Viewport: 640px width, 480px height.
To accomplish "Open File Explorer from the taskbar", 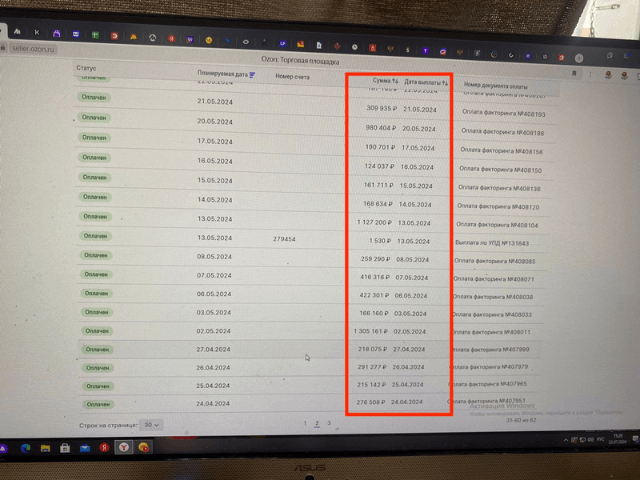I will tap(45, 448).
